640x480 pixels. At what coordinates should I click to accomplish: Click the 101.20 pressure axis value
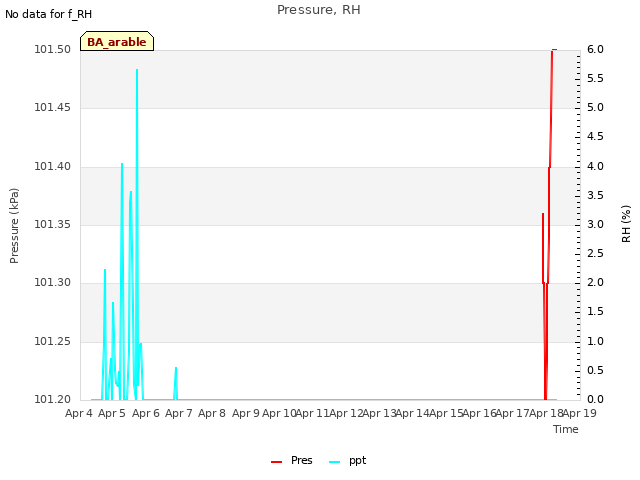53,399
